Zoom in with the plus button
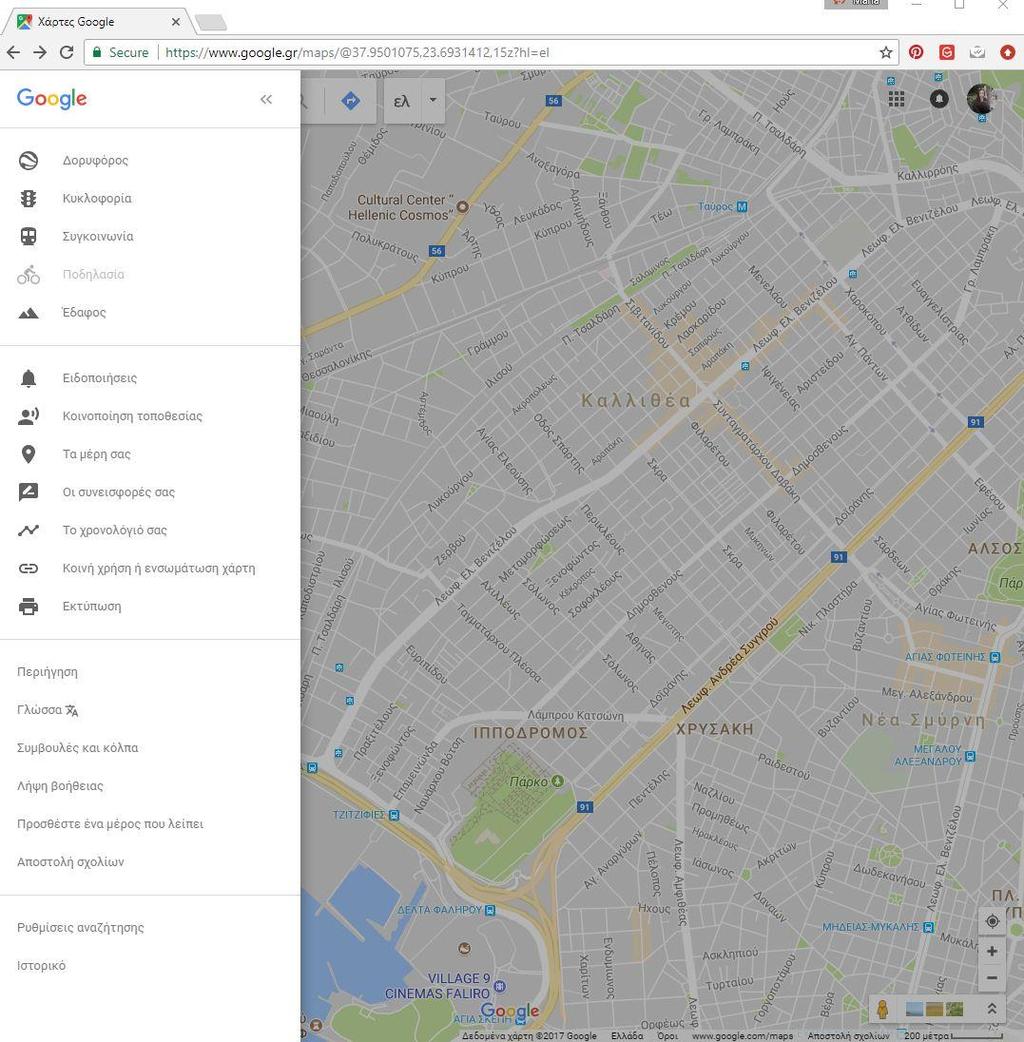 click(x=992, y=952)
